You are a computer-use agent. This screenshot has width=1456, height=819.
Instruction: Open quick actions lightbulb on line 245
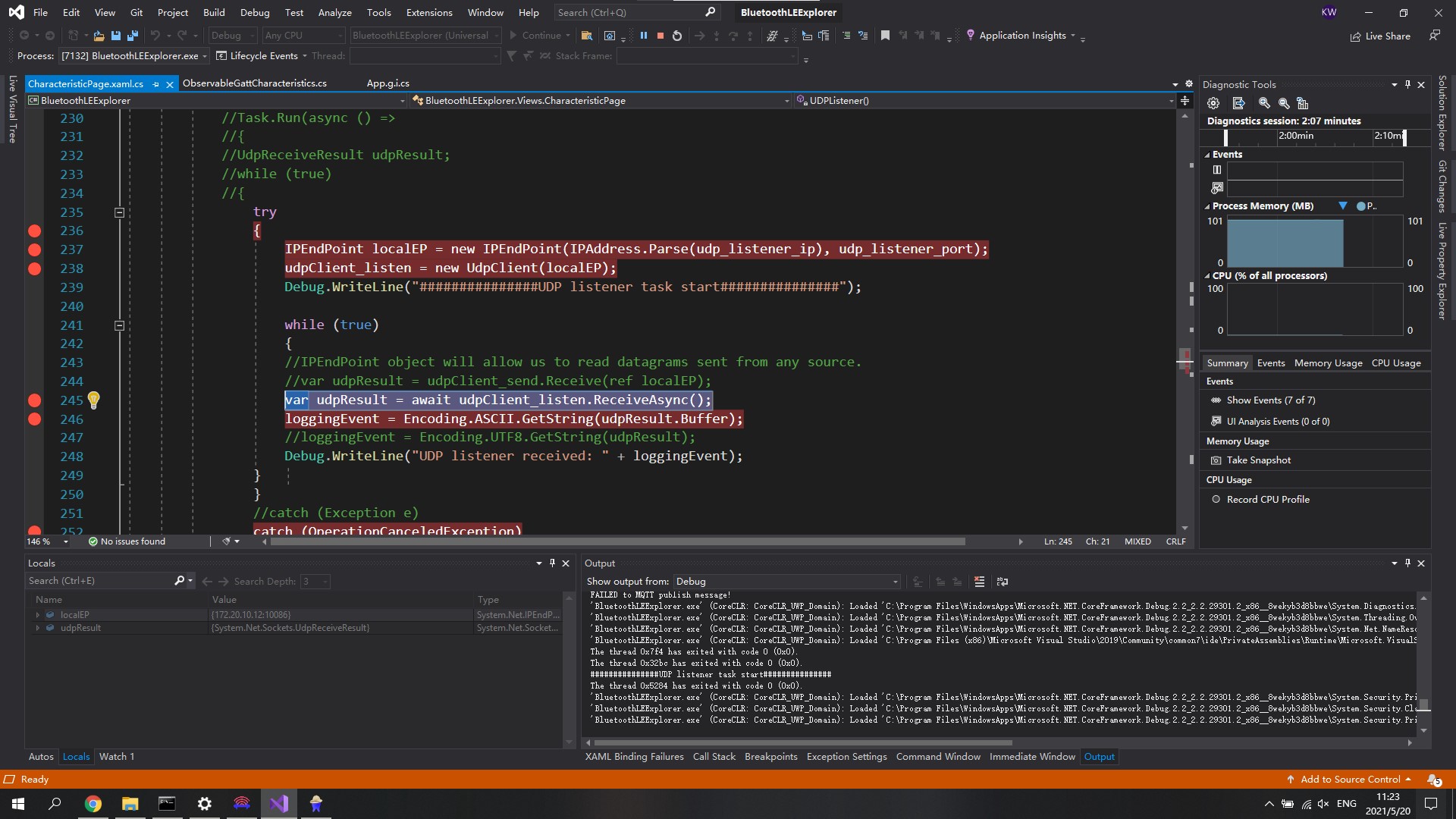point(93,400)
